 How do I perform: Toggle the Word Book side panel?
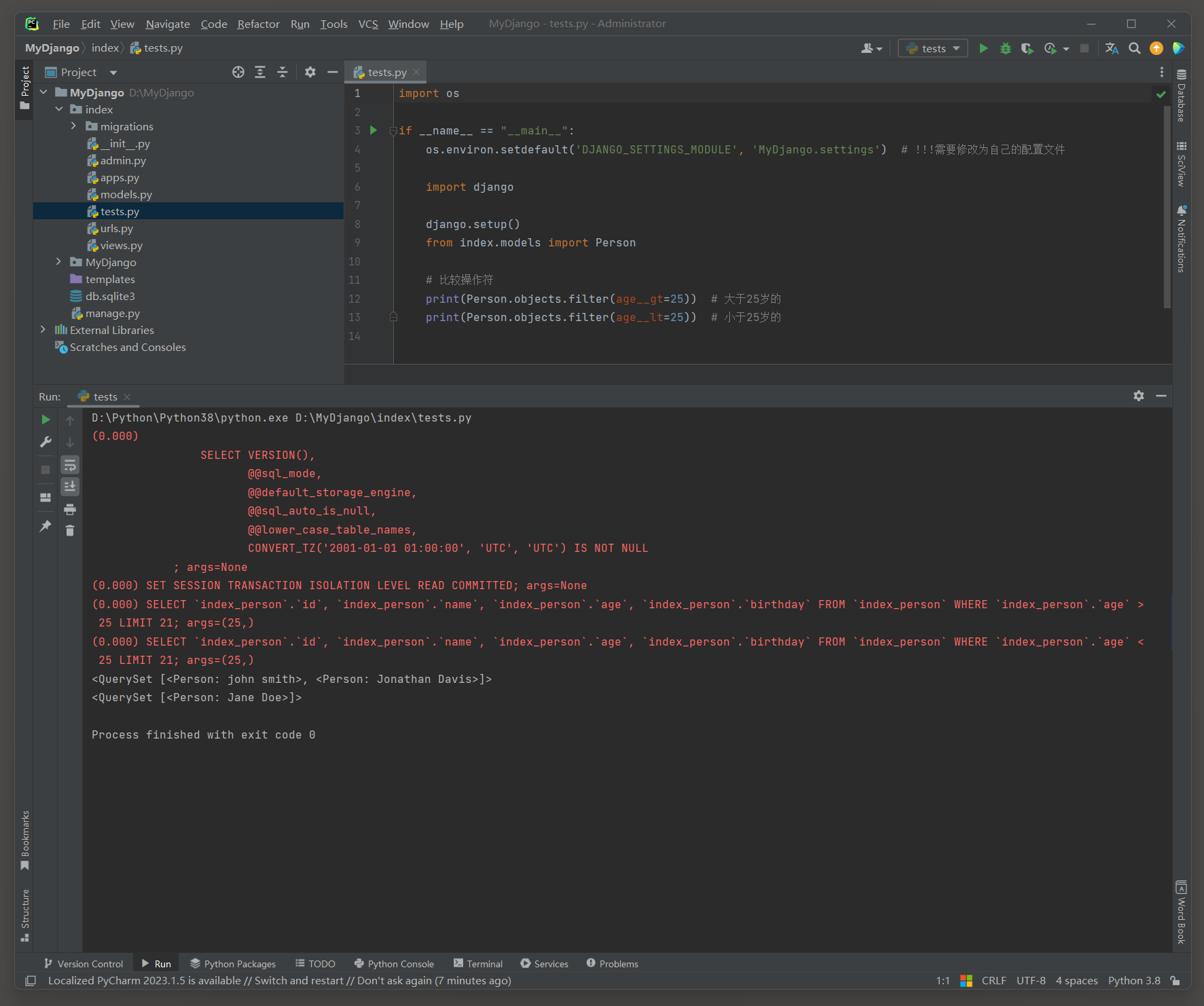pyautogui.click(x=1182, y=912)
